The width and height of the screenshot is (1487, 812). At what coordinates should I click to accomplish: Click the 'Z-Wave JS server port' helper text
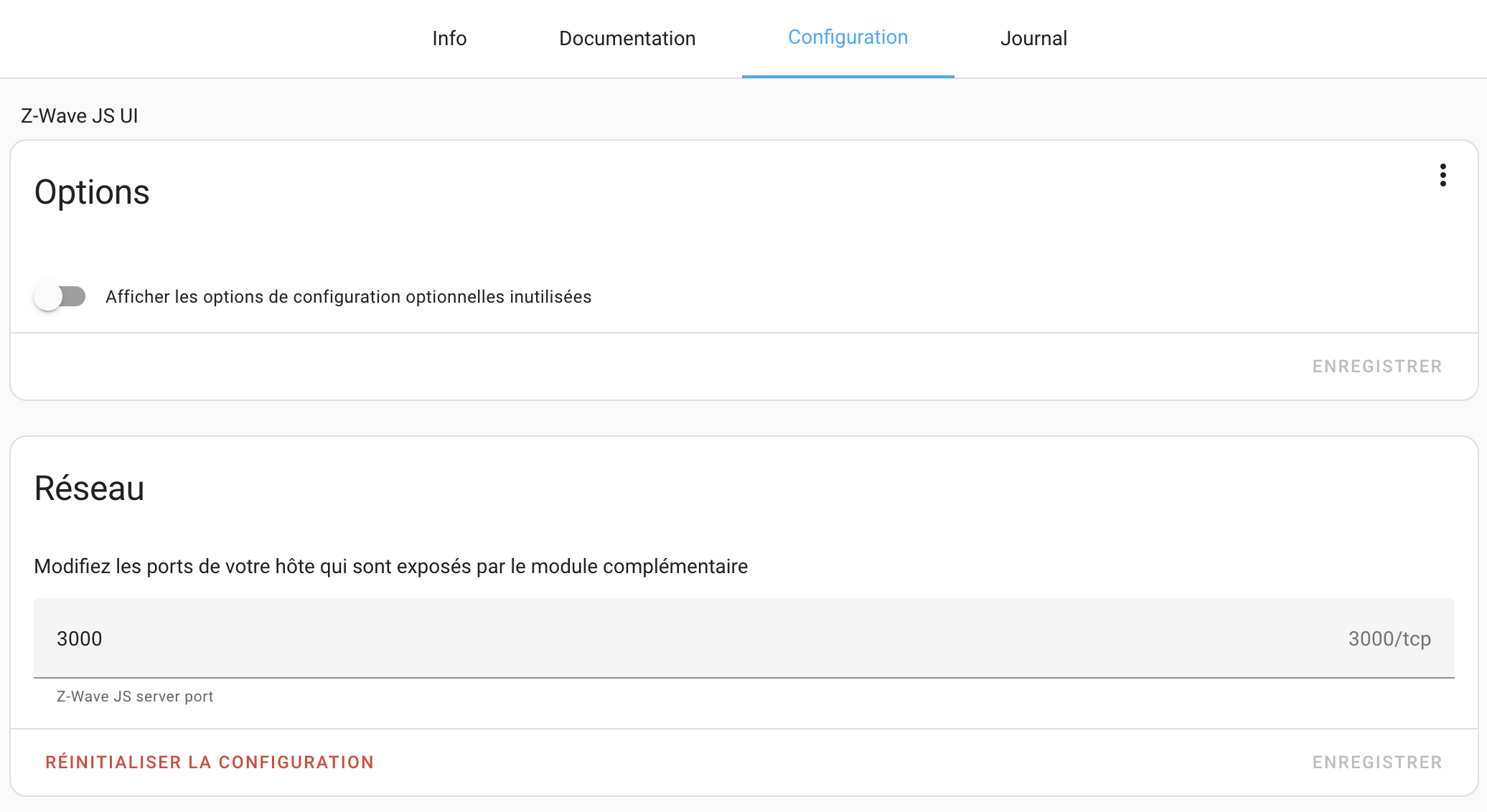pyautogui.click(x=135, y=697)
